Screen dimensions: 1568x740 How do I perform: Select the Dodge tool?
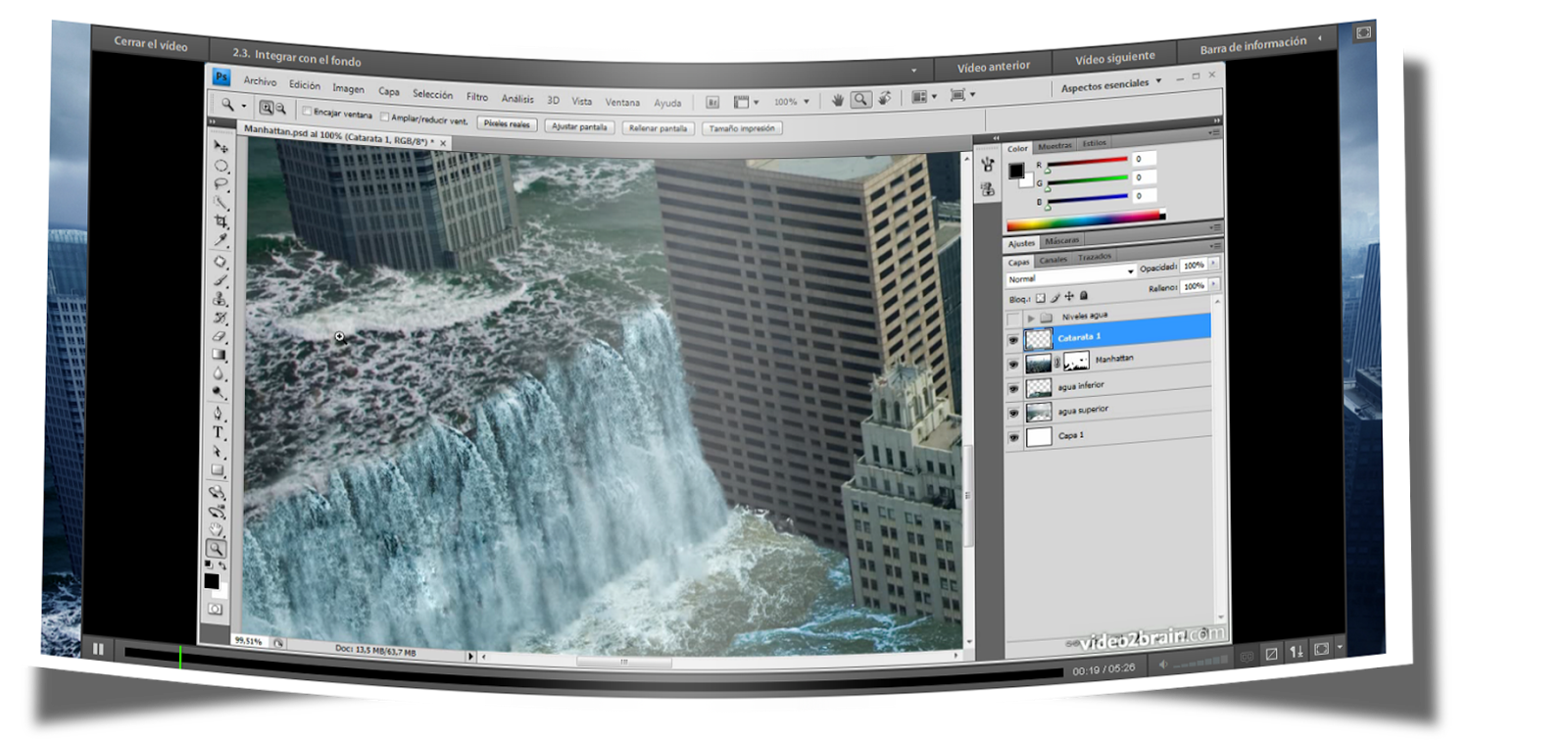[220, 392]
